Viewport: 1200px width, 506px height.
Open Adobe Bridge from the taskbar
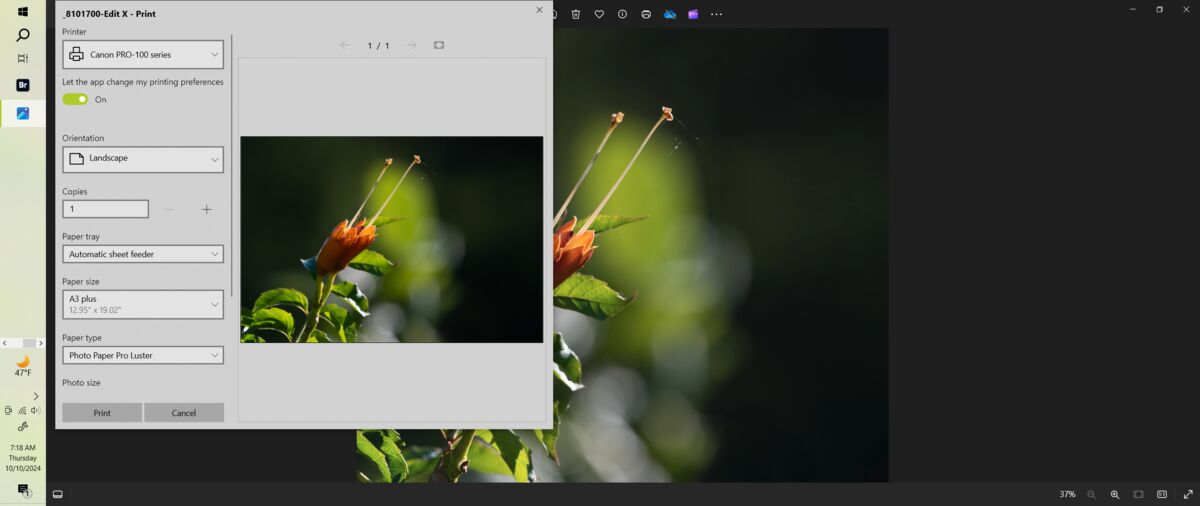coord(23,85)
